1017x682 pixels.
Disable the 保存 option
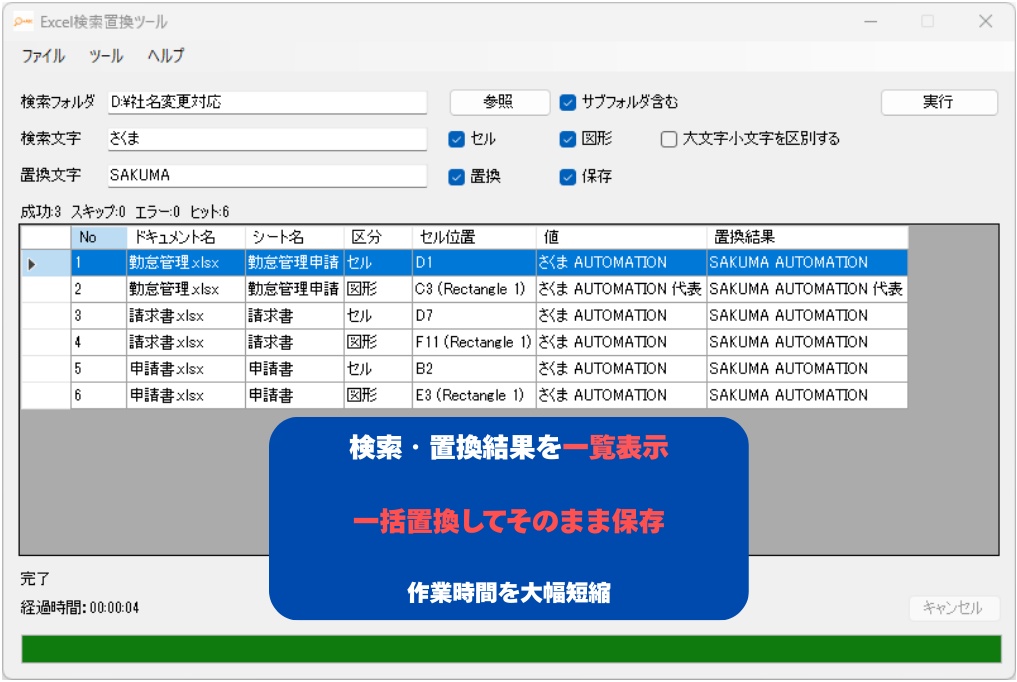click(569, 176)
